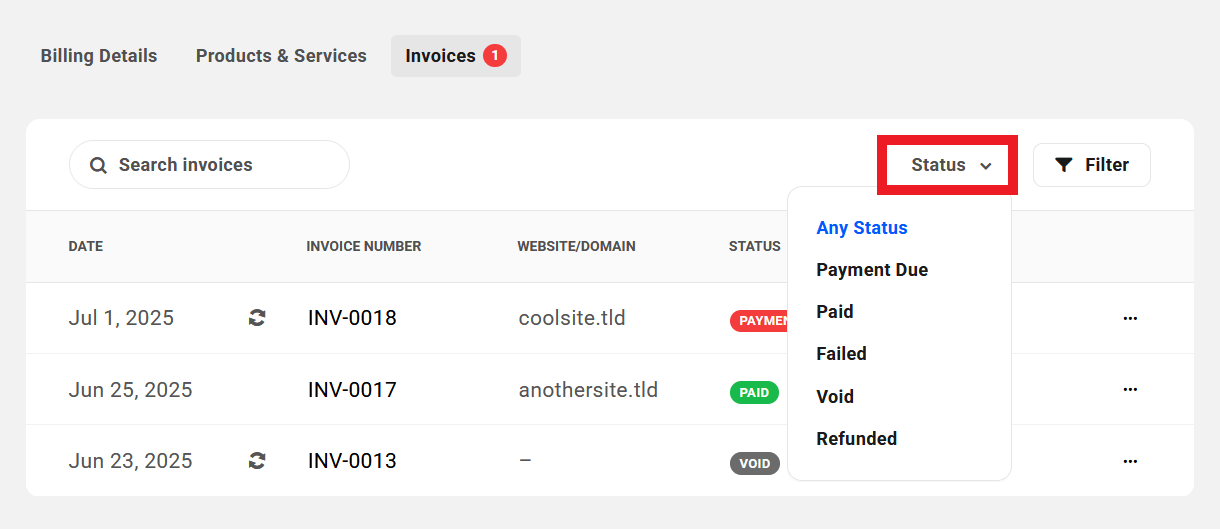Screen dimensions: 1220x529
Task: Pick Void from the status list
Action: [x=834, y=397]
